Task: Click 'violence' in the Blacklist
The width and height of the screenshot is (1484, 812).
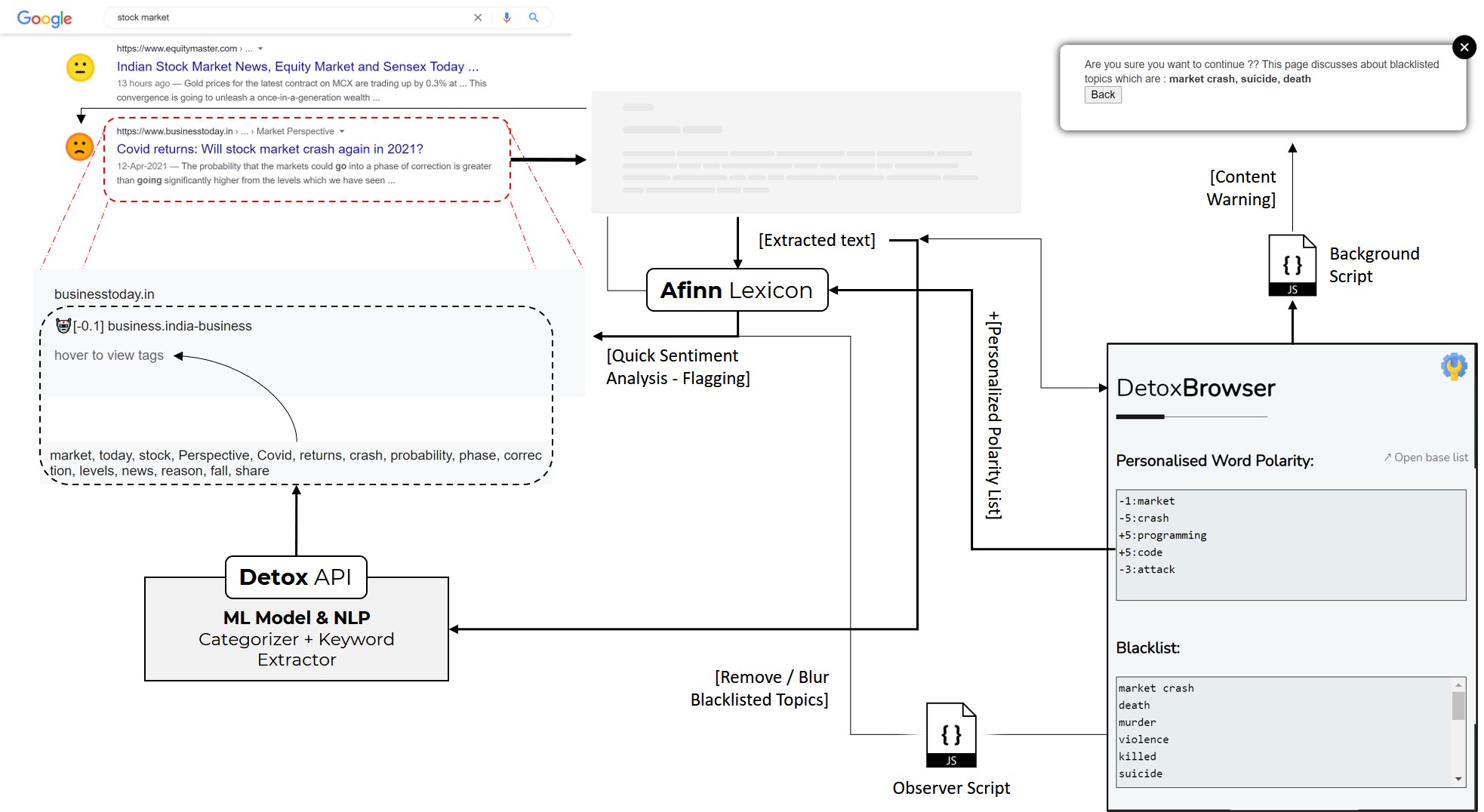Action: tap(1144, 740)
